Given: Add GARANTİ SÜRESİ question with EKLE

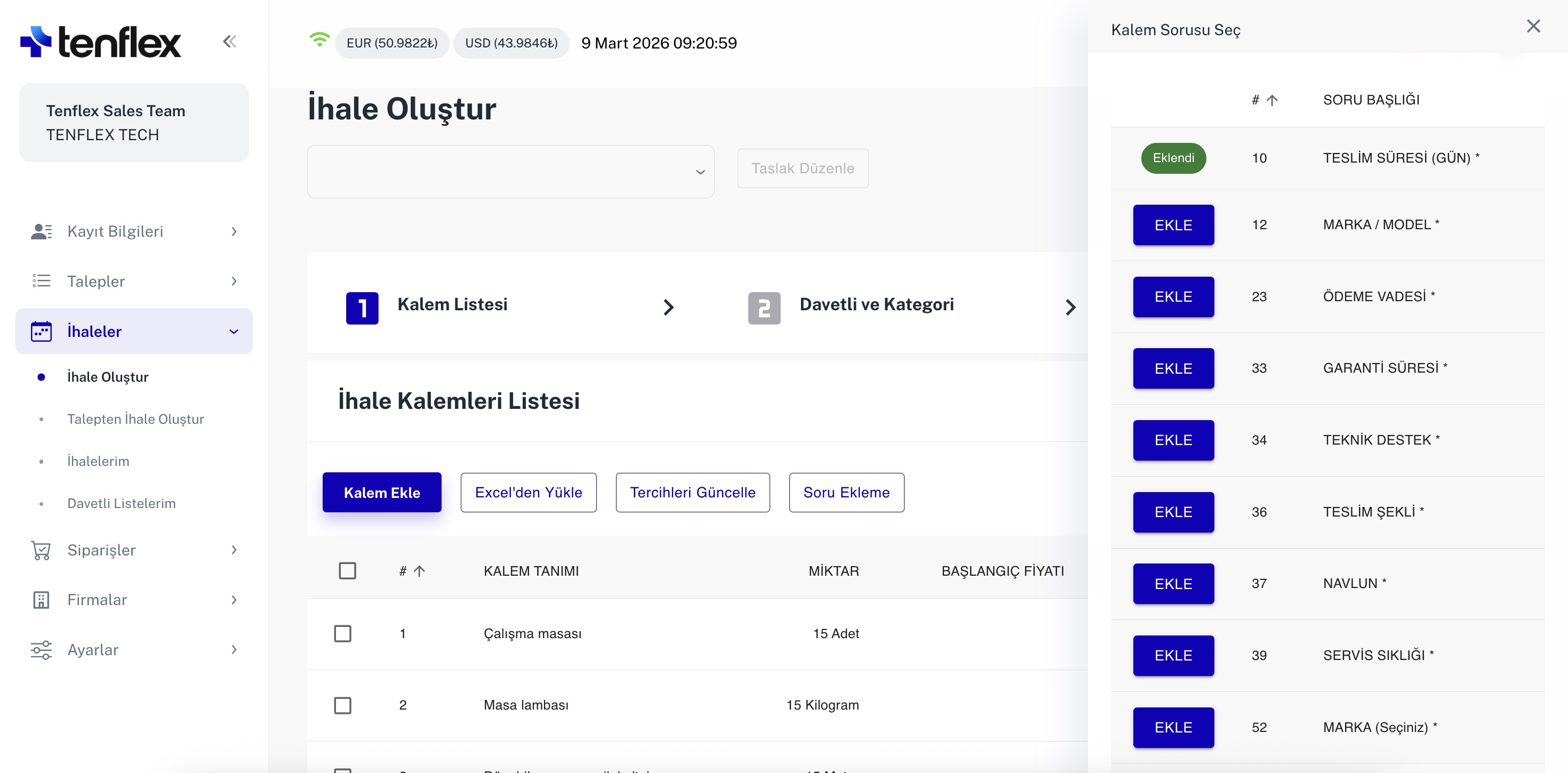Looking at the screenshot, I should [x=1173, y=369].
